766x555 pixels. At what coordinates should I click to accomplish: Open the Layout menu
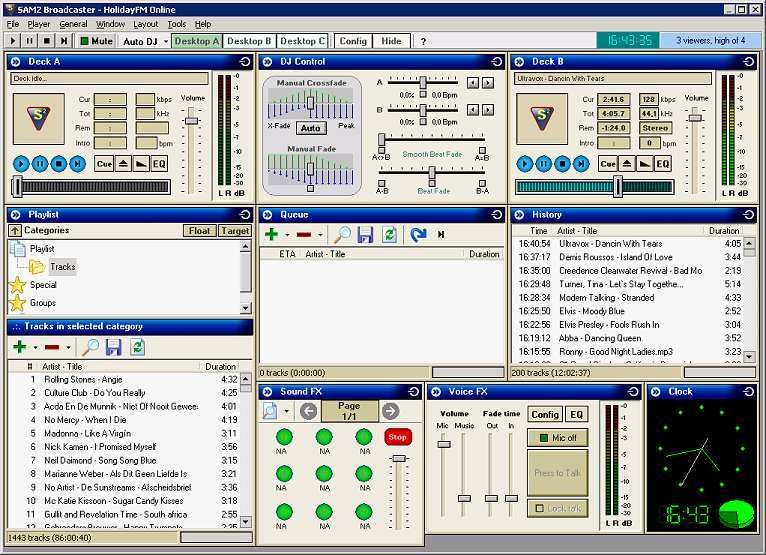tap(146, 24)
